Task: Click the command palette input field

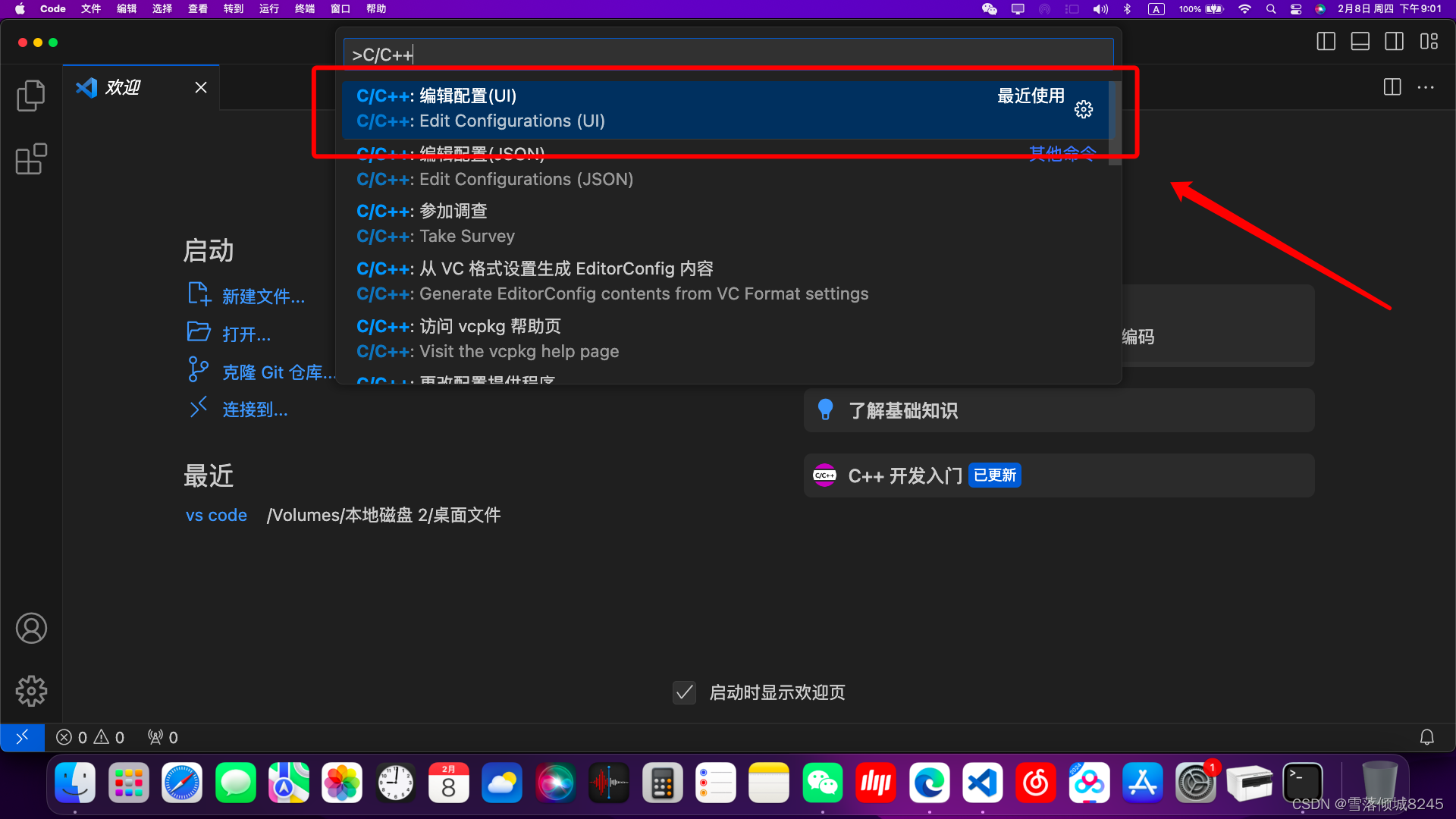Action: point(728,55)
